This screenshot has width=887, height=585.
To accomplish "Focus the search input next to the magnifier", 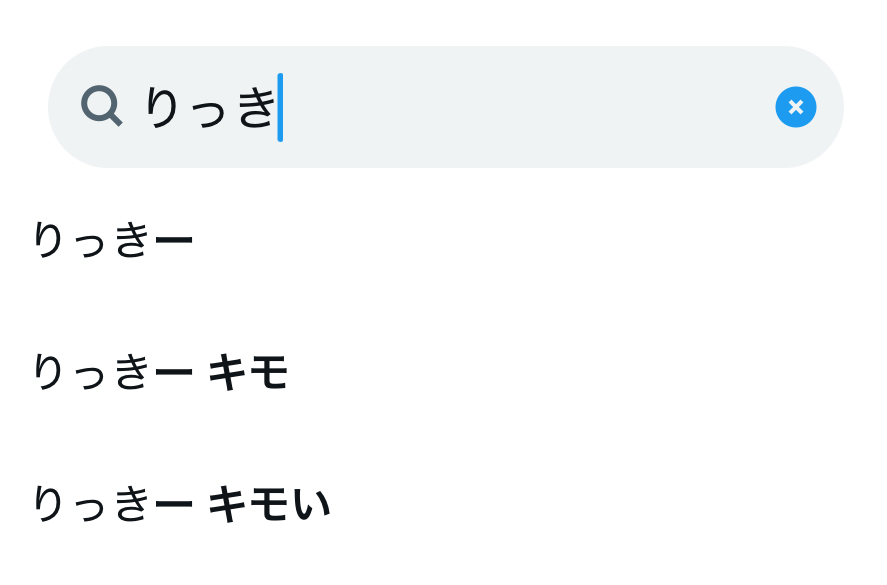I will [400, 107].
